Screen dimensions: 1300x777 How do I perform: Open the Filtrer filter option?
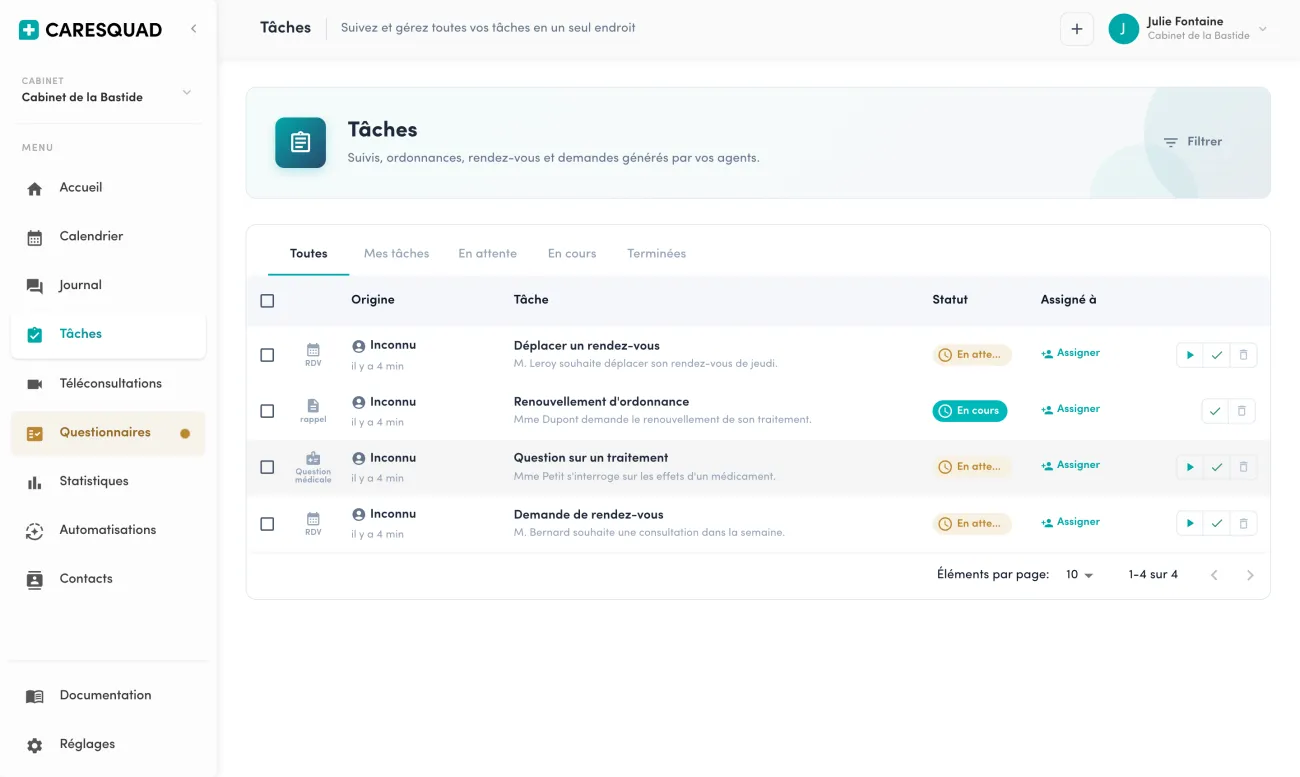(1193, 142)
